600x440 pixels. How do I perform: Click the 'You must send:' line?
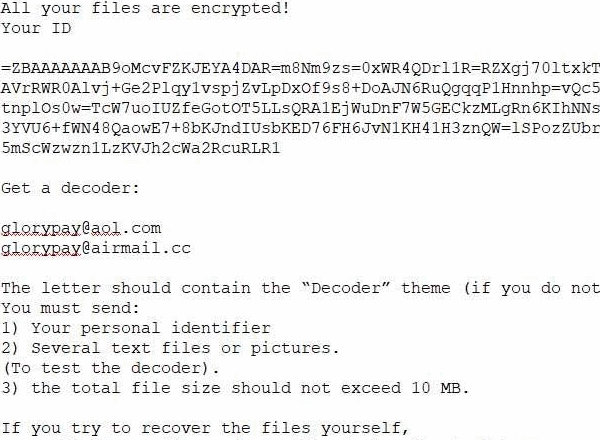[x=70, y=308]
